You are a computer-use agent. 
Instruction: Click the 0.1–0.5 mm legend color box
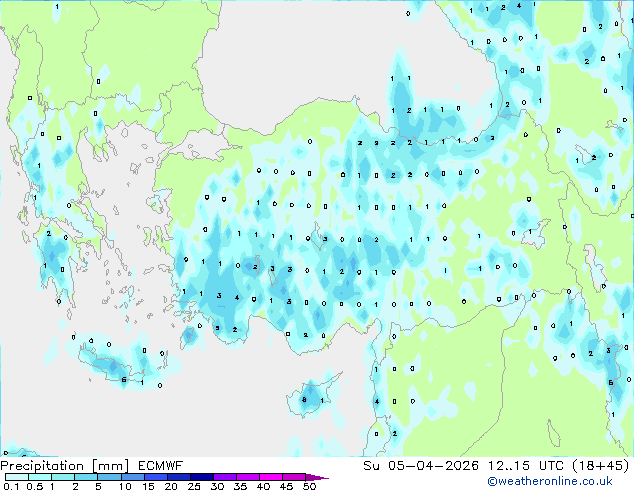(x=17, y=477)
